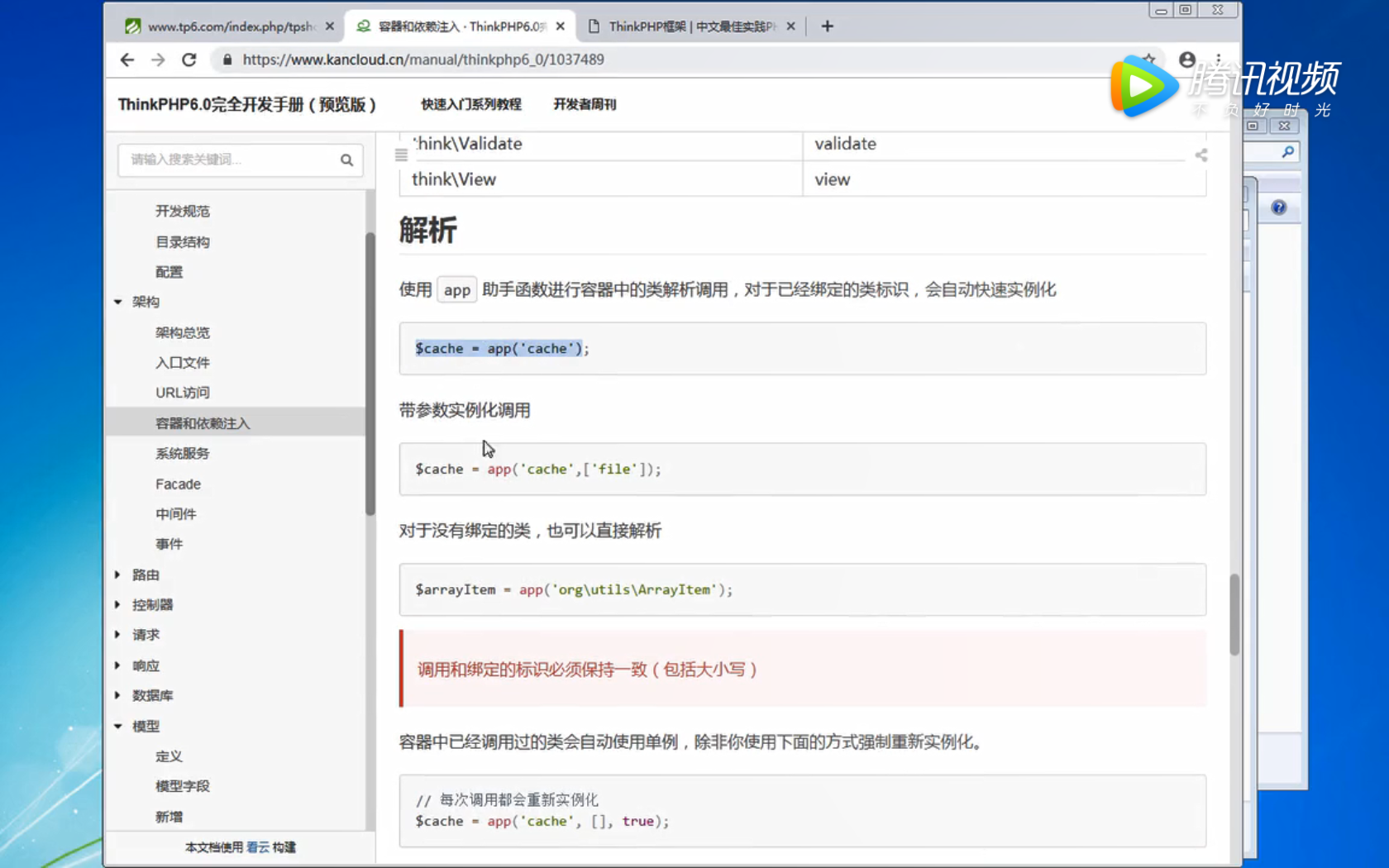
Task: Click the app('cache',['file']) code line
Action: click(538, 470)
